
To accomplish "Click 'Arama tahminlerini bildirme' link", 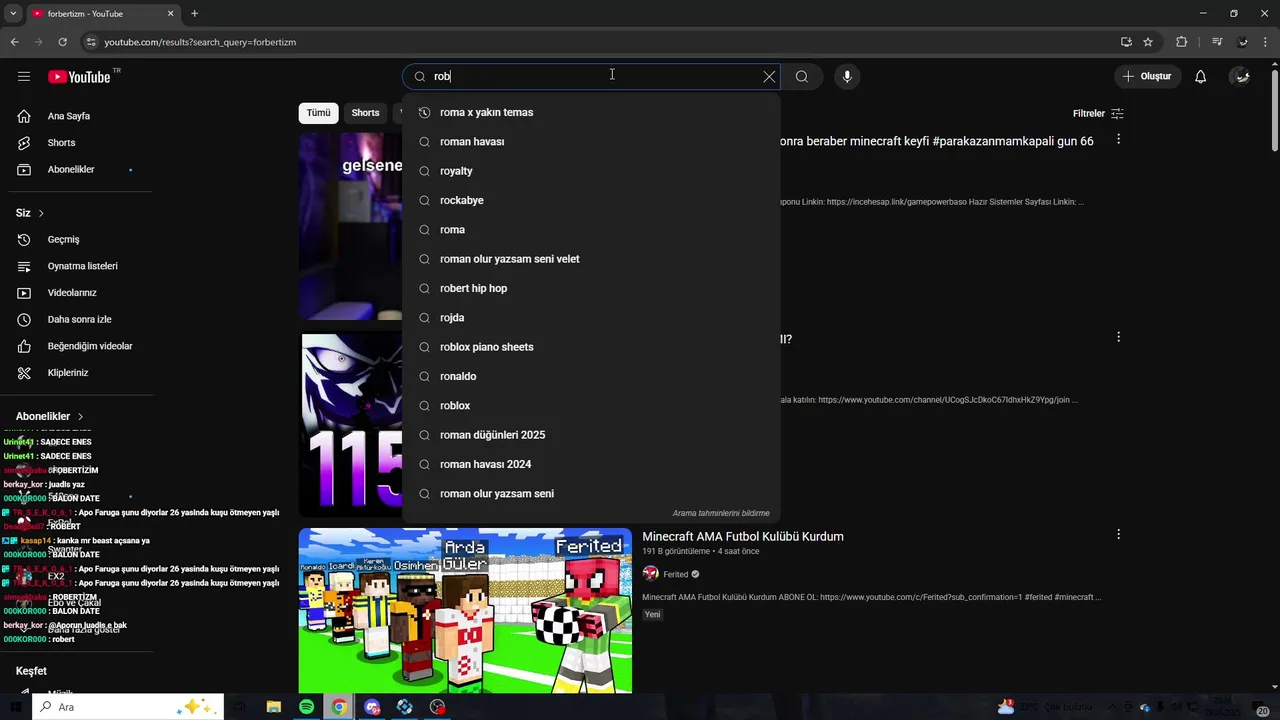I will click(721, 513).
